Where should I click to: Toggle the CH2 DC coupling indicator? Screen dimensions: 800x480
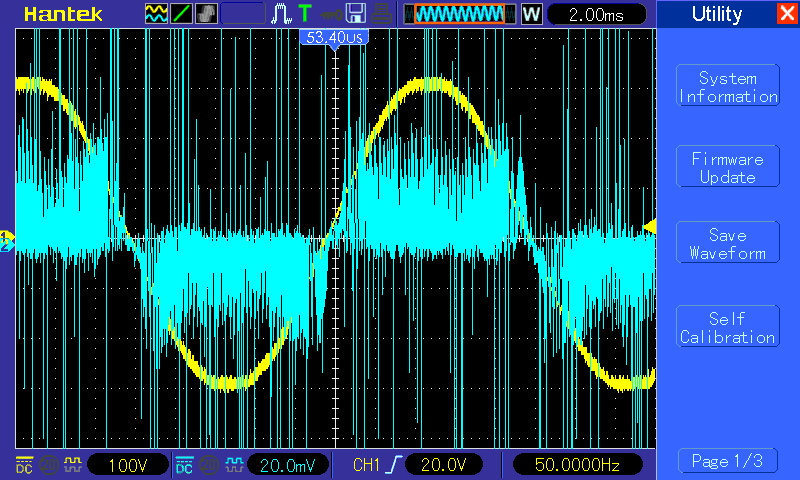pos(184,465)
